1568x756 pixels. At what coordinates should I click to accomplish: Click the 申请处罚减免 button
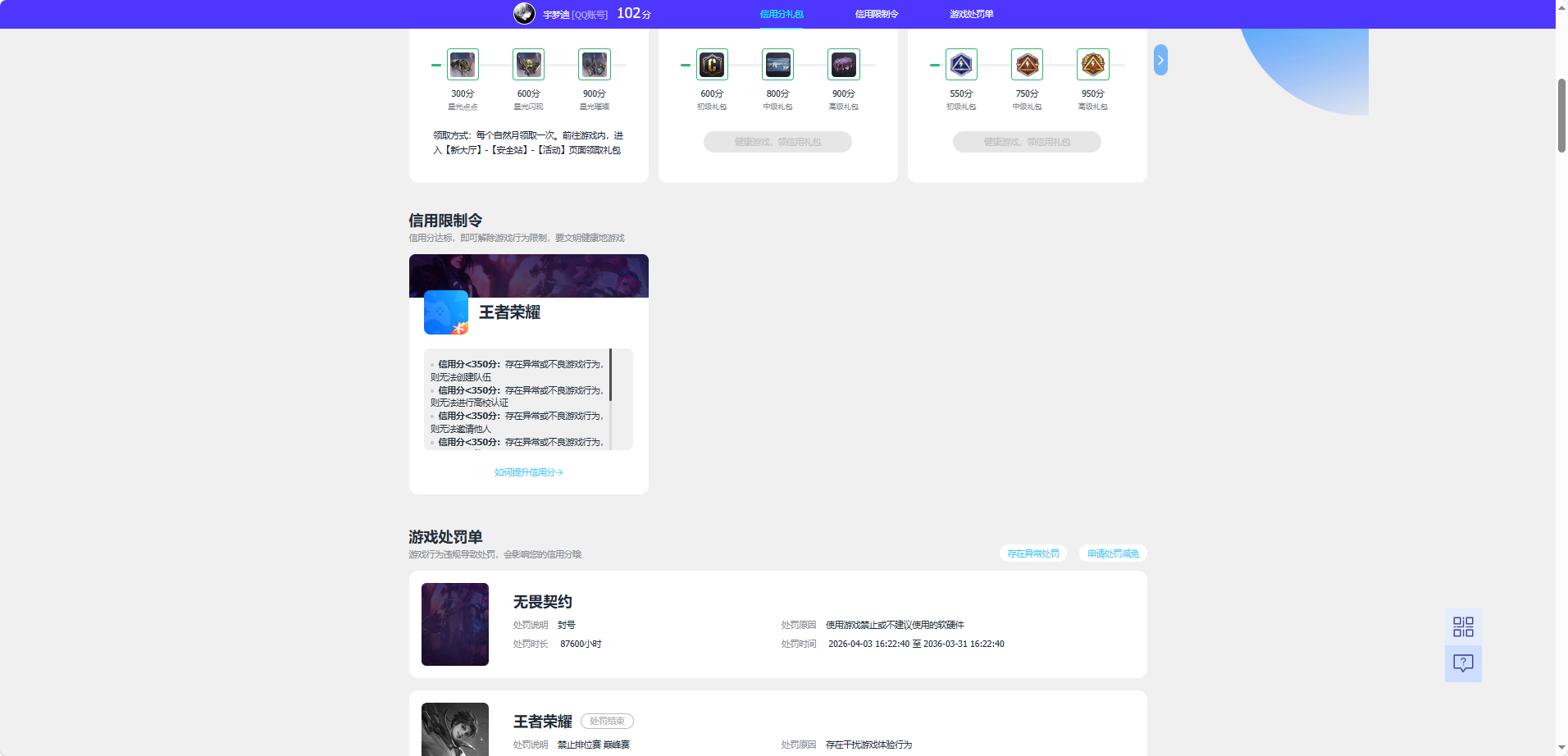tap(1113, 553)
